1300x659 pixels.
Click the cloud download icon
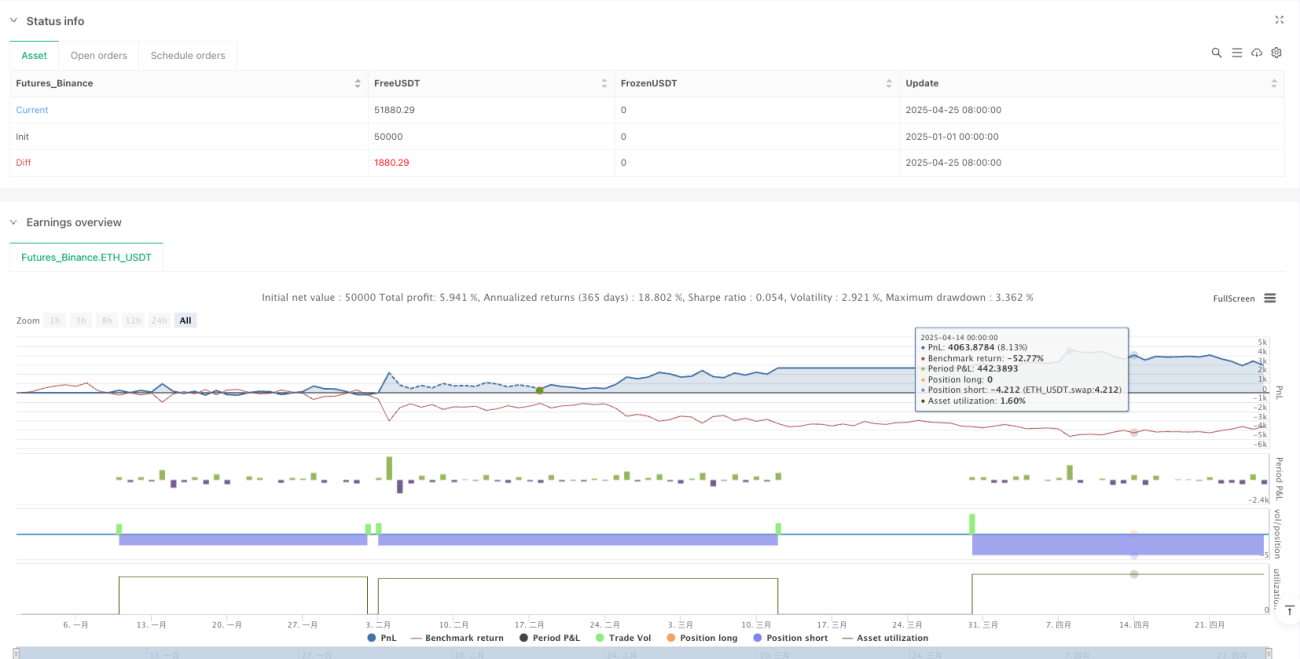[x=1256, y=53]
